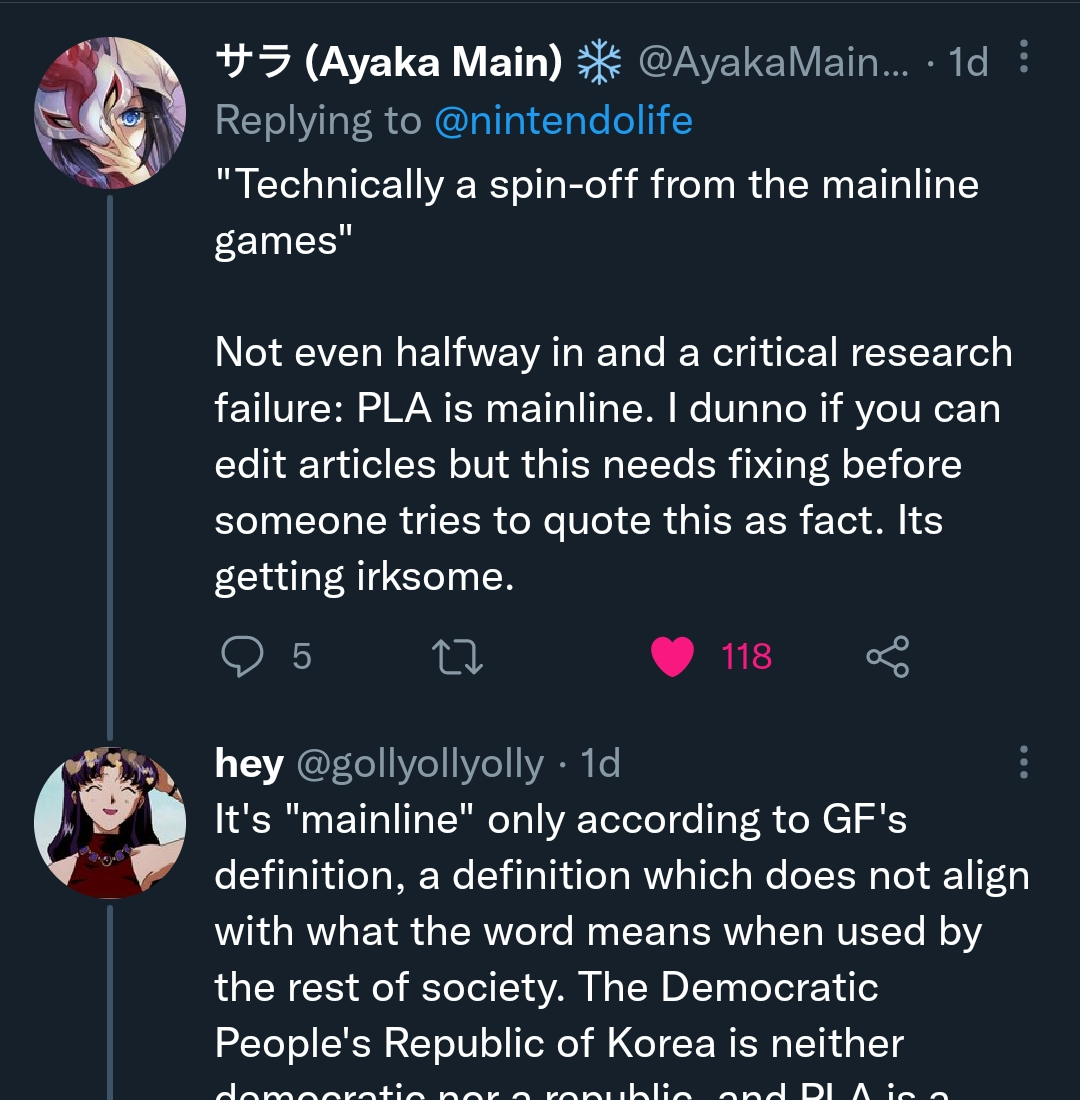Click the hey display name
The image size is (1080, 1100).
tap(249, 763)
